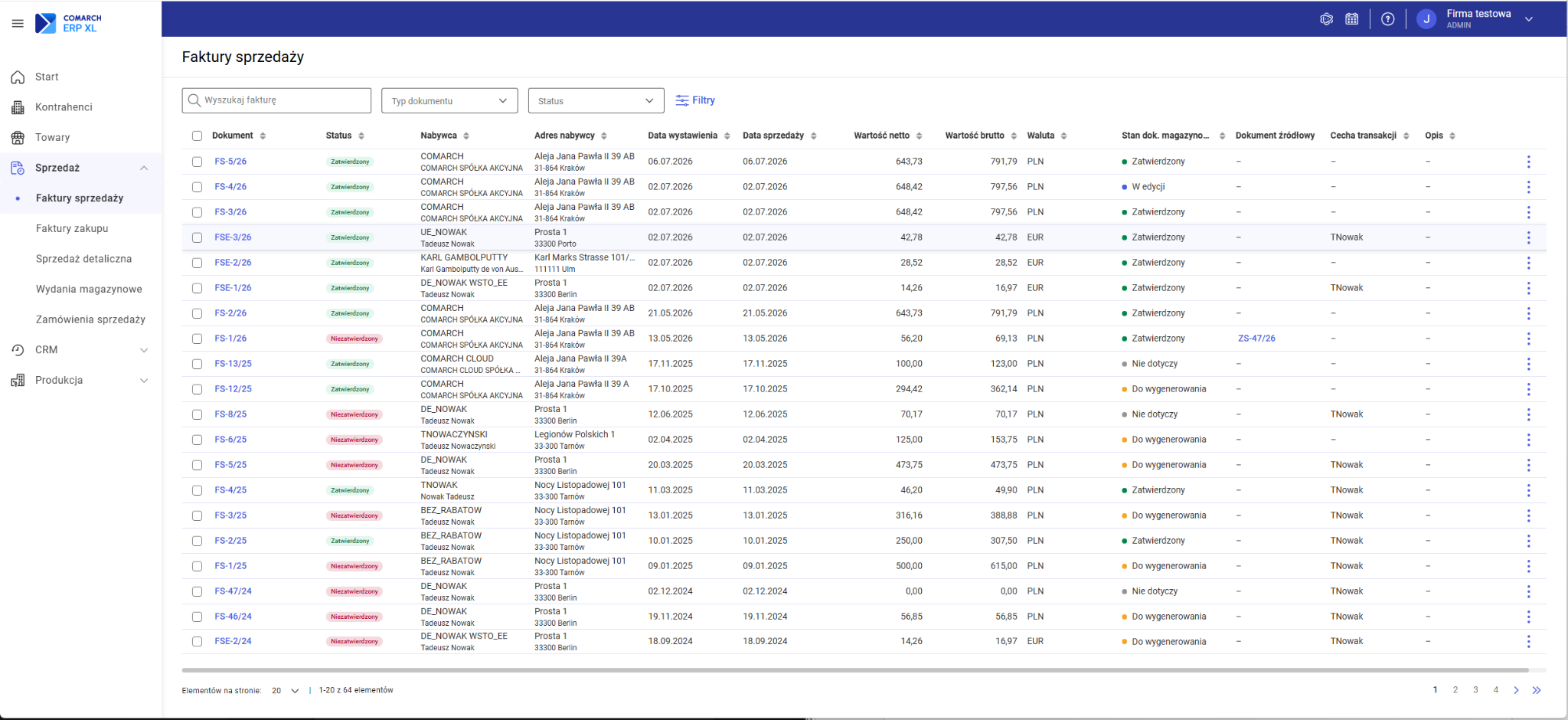Open three-dot actions for FSE-3/26
The height and width of the screenshot is (720, 1568).
1528,237
